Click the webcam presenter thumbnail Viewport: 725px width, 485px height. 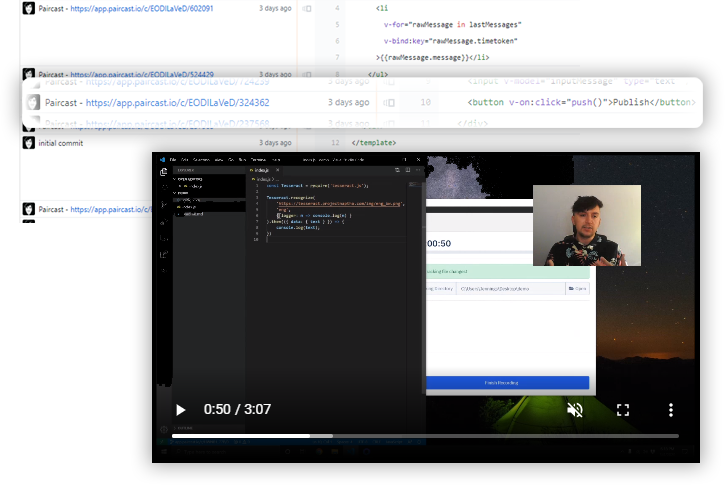(586, 225)
